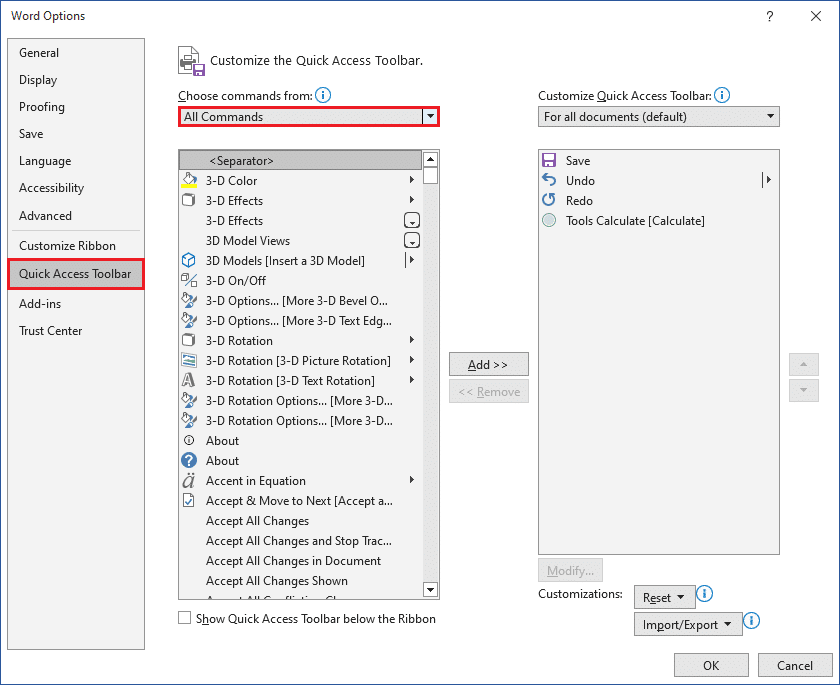Expand the Reset dropdown button
Viewport: 840px width, 685px height.
(663, 598)
